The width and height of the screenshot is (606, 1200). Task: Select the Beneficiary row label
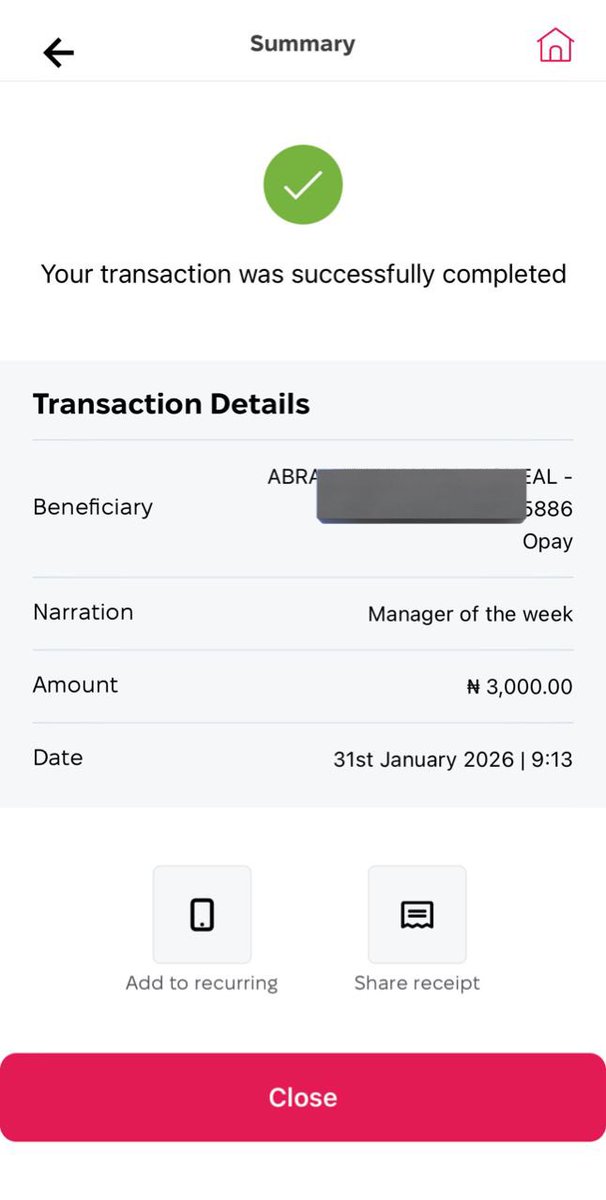pos(93,507)
